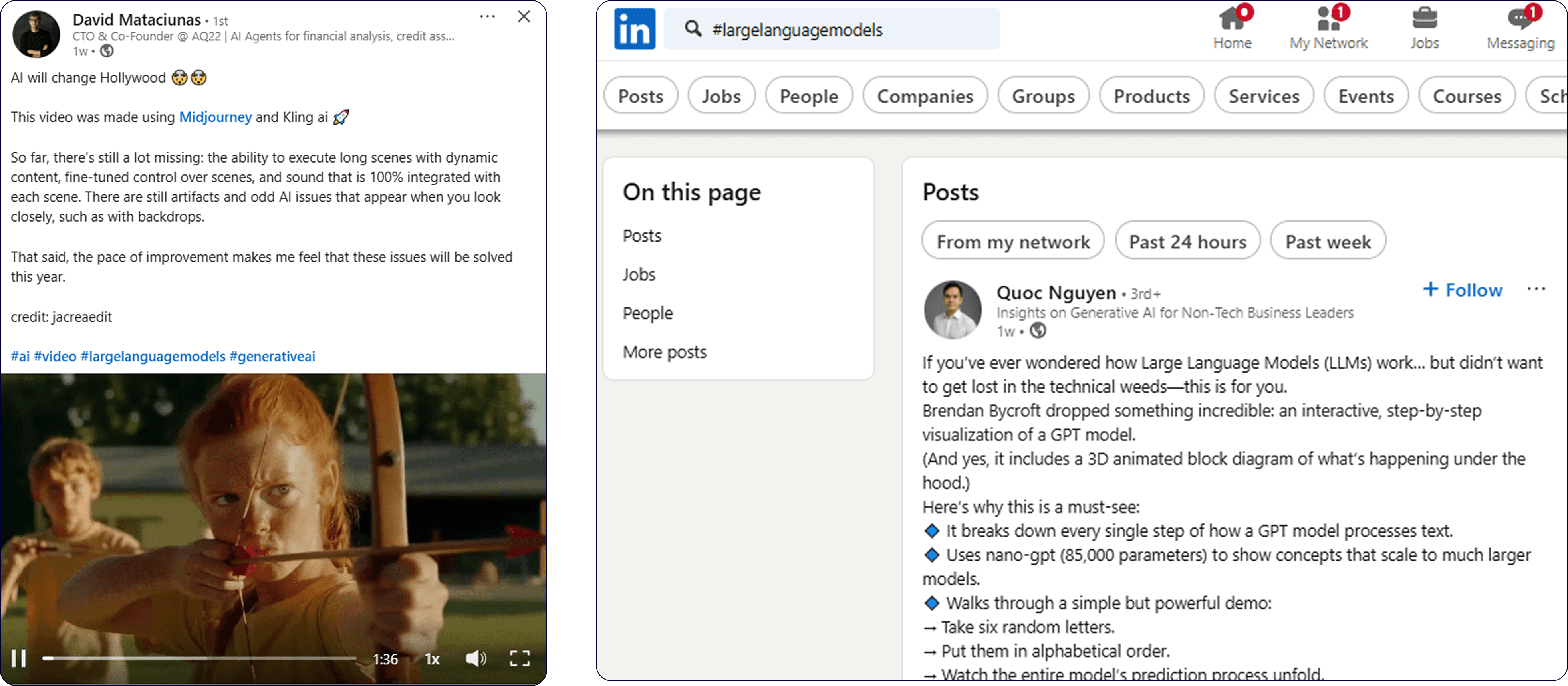Open the more options menu on David's post
This screenshot has height=686, width=1568.
point(488,16)
